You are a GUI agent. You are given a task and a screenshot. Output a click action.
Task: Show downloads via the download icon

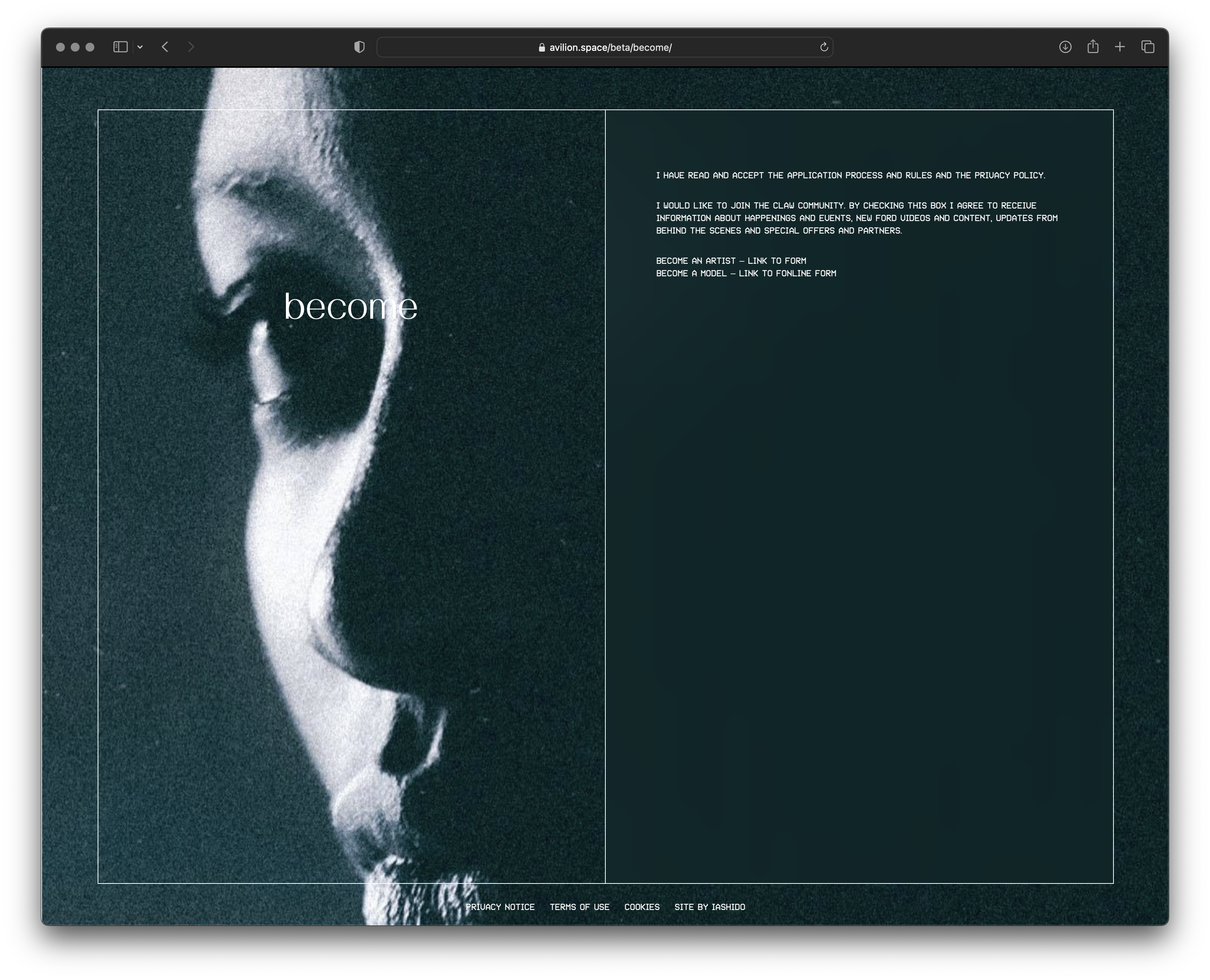[1065, 47]
